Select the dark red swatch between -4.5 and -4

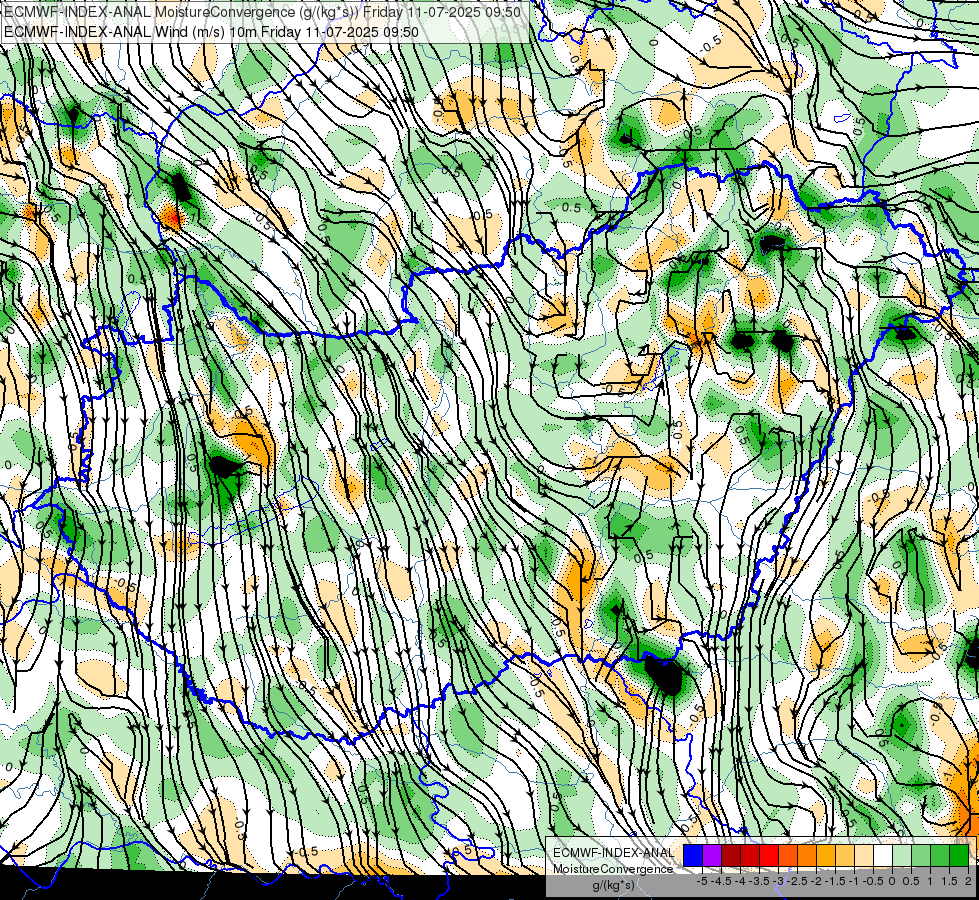[x=731, y=855]
